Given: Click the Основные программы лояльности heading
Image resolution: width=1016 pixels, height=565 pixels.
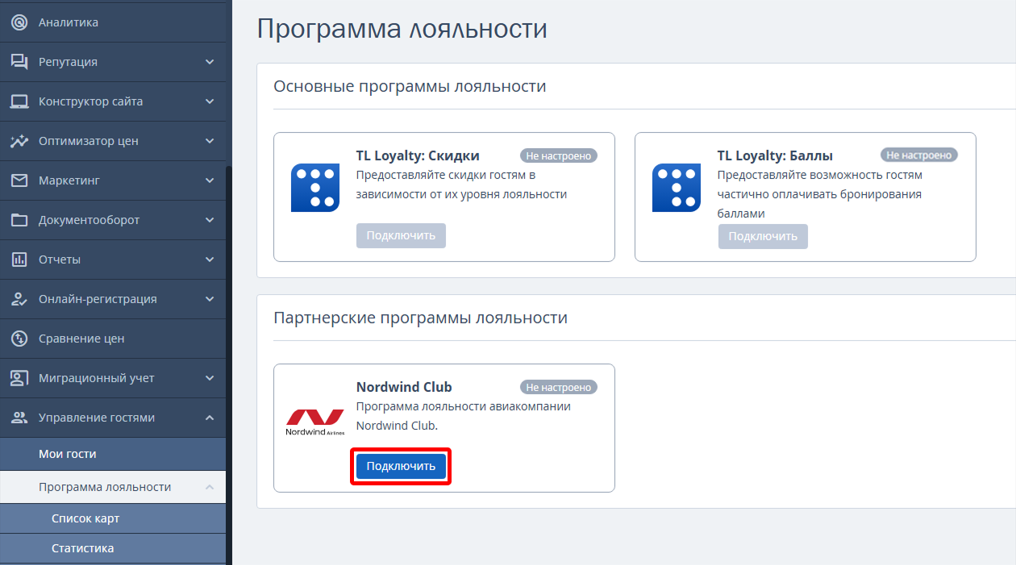Looking at the screenshot, I should (410, 86).
